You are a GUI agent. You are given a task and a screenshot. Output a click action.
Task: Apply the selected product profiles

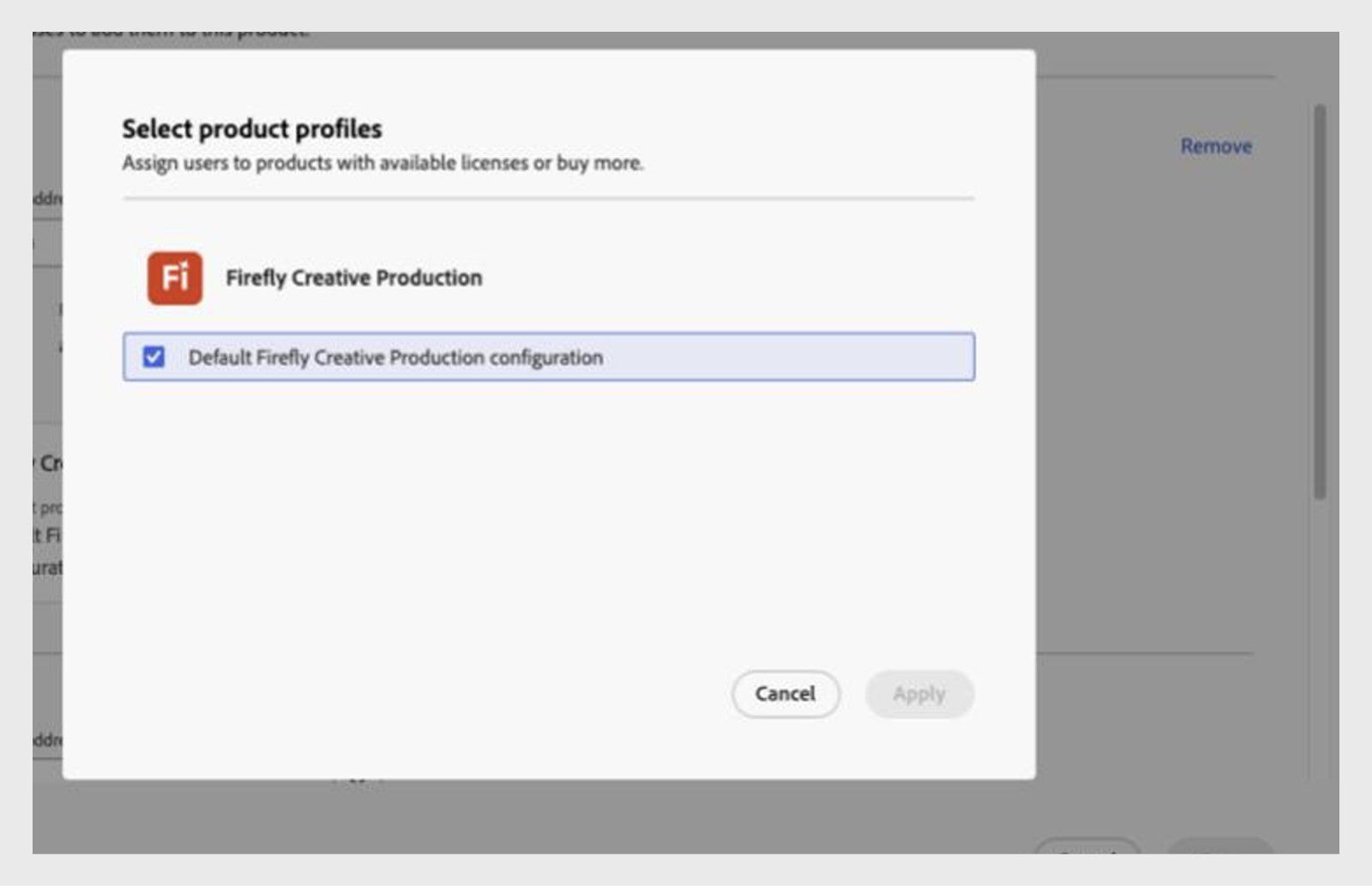pyautogui.click(x=919, y=694)
